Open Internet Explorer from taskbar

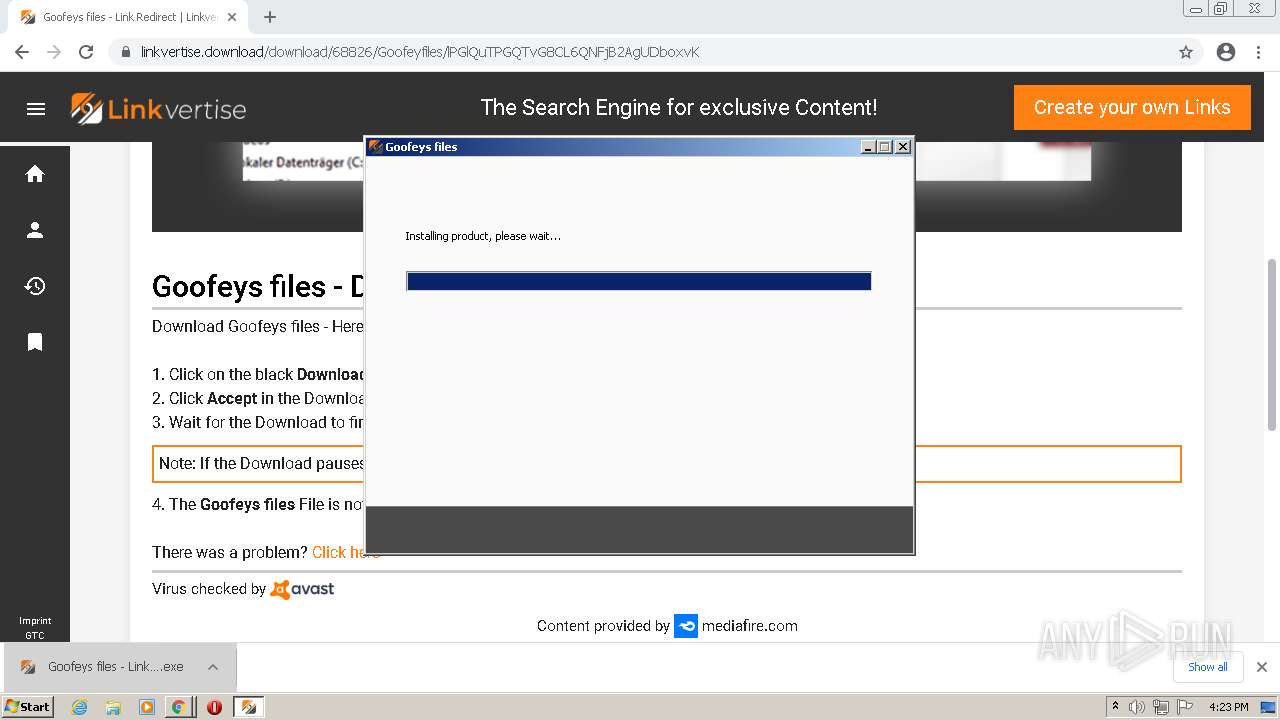[x=80, y=707]
